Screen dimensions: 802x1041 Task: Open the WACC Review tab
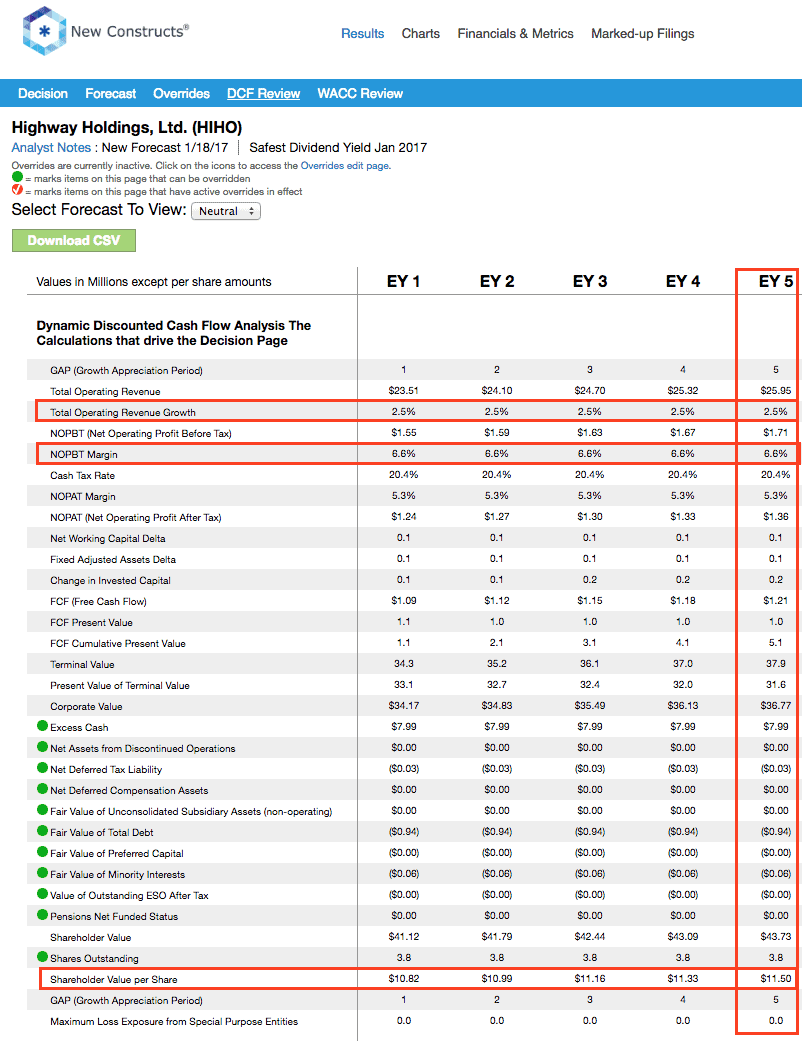(x=360, y=94)
